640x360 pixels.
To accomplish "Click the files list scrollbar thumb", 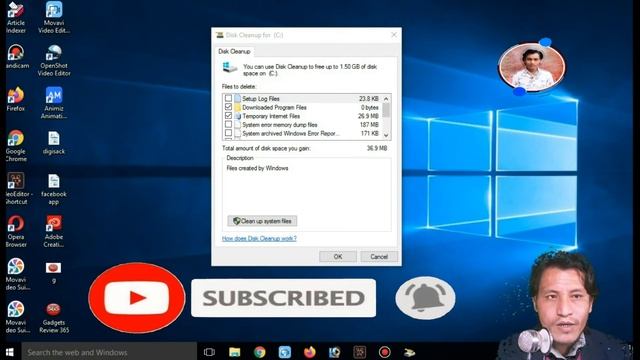I will pyautogui.click(x=386, y=110).
